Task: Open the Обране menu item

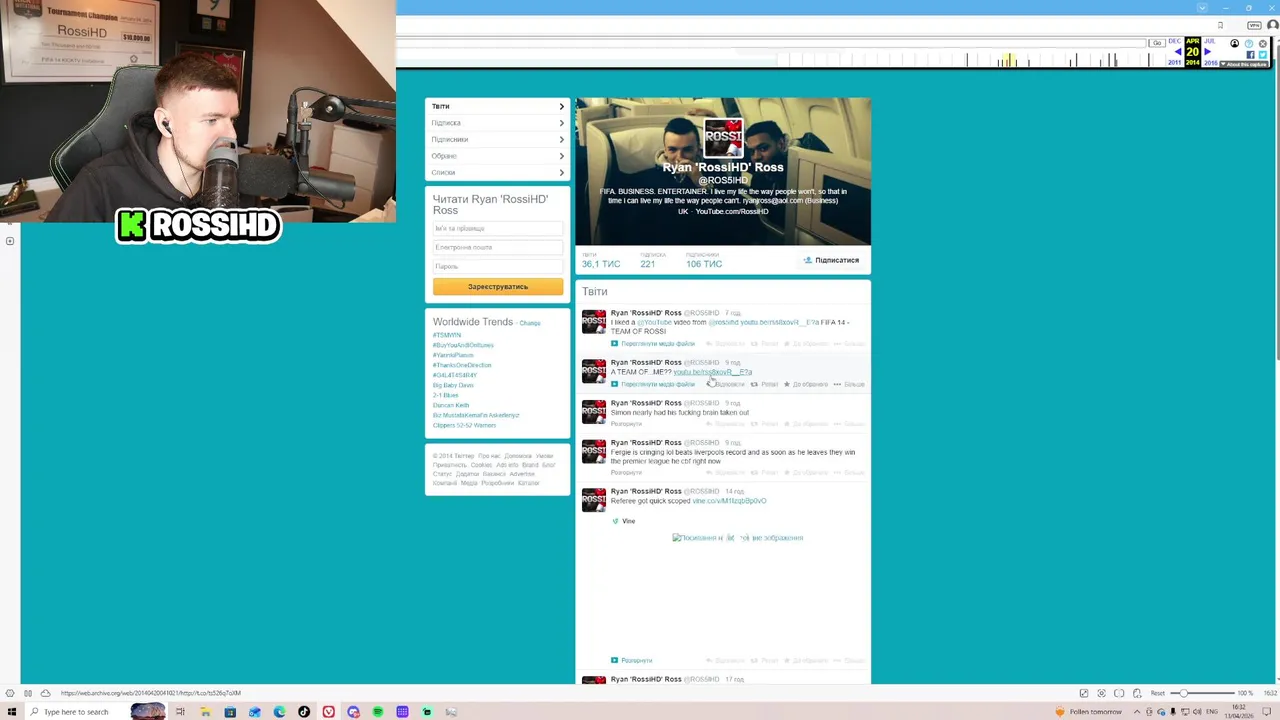Action: 497,156
